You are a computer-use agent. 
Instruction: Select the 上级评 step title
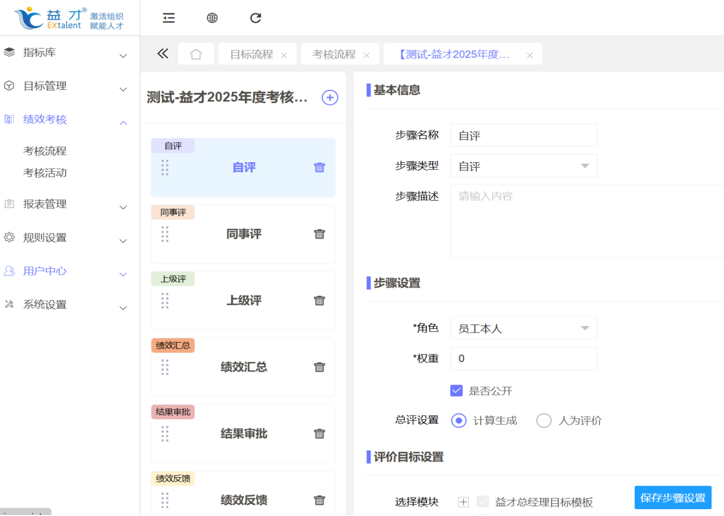(x=244, y=300)
